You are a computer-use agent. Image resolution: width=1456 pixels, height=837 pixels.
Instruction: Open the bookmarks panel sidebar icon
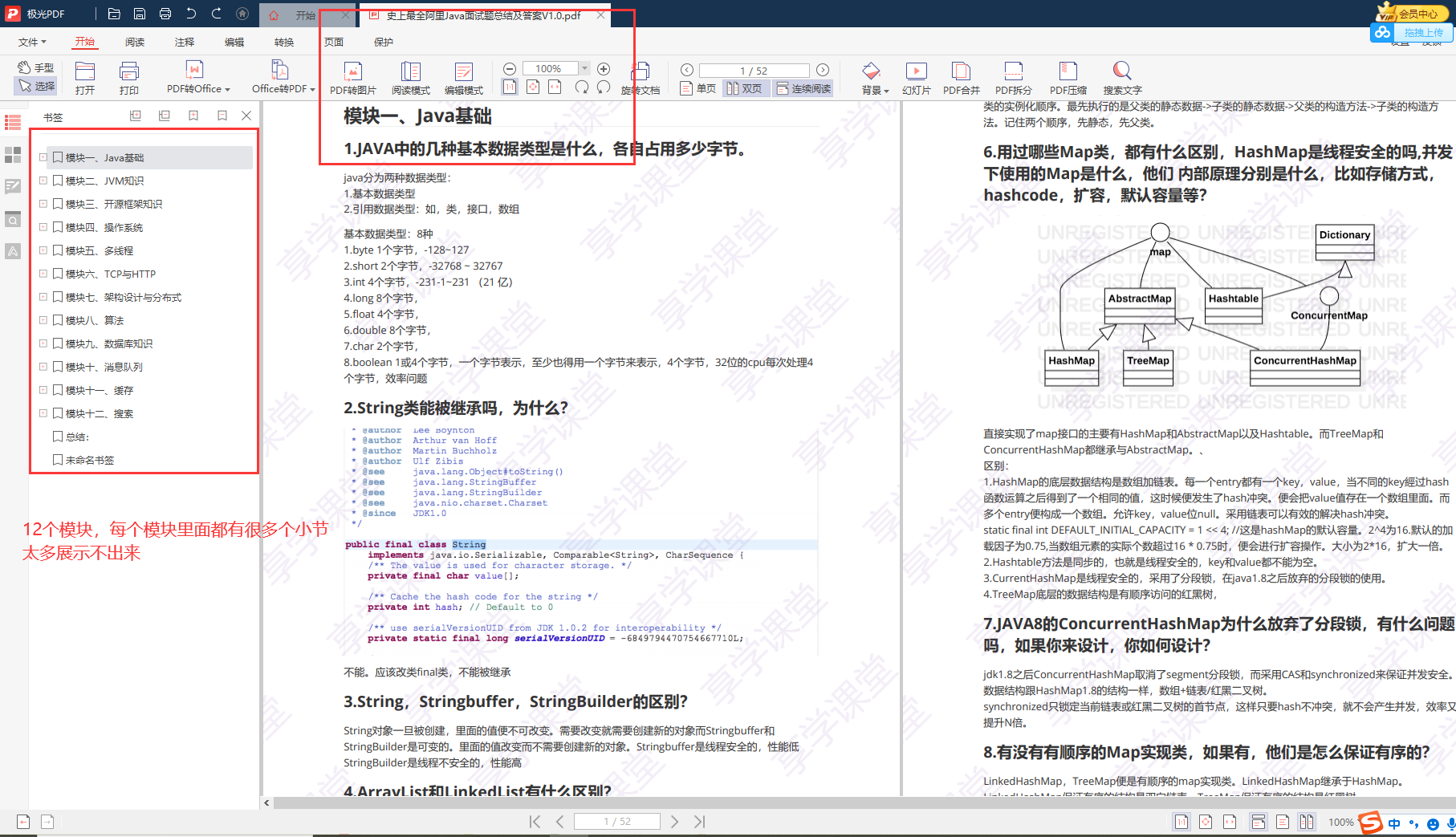13,123
